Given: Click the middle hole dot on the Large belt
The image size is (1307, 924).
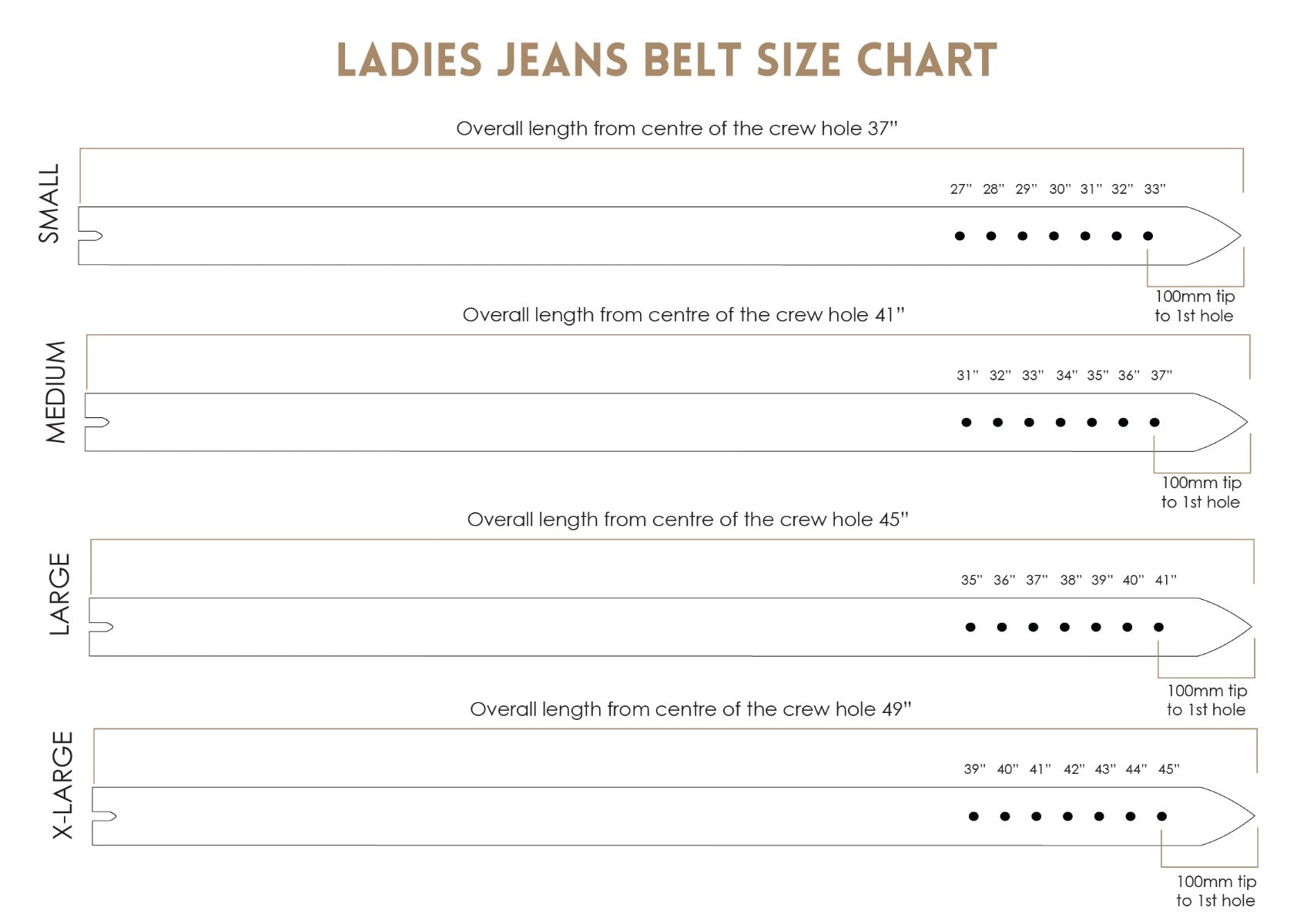Looking at the screenshot, I should pyautogui.click(x=1064, y=627).
